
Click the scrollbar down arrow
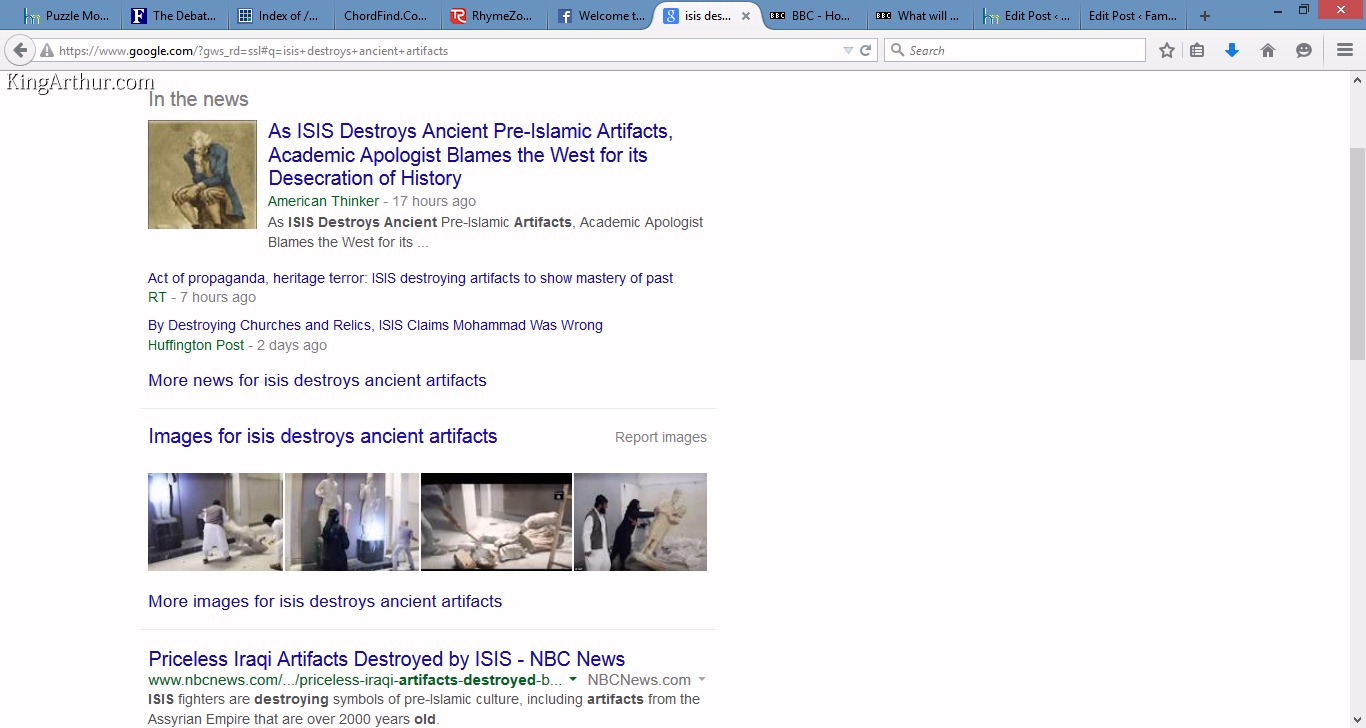[1357, 719]
